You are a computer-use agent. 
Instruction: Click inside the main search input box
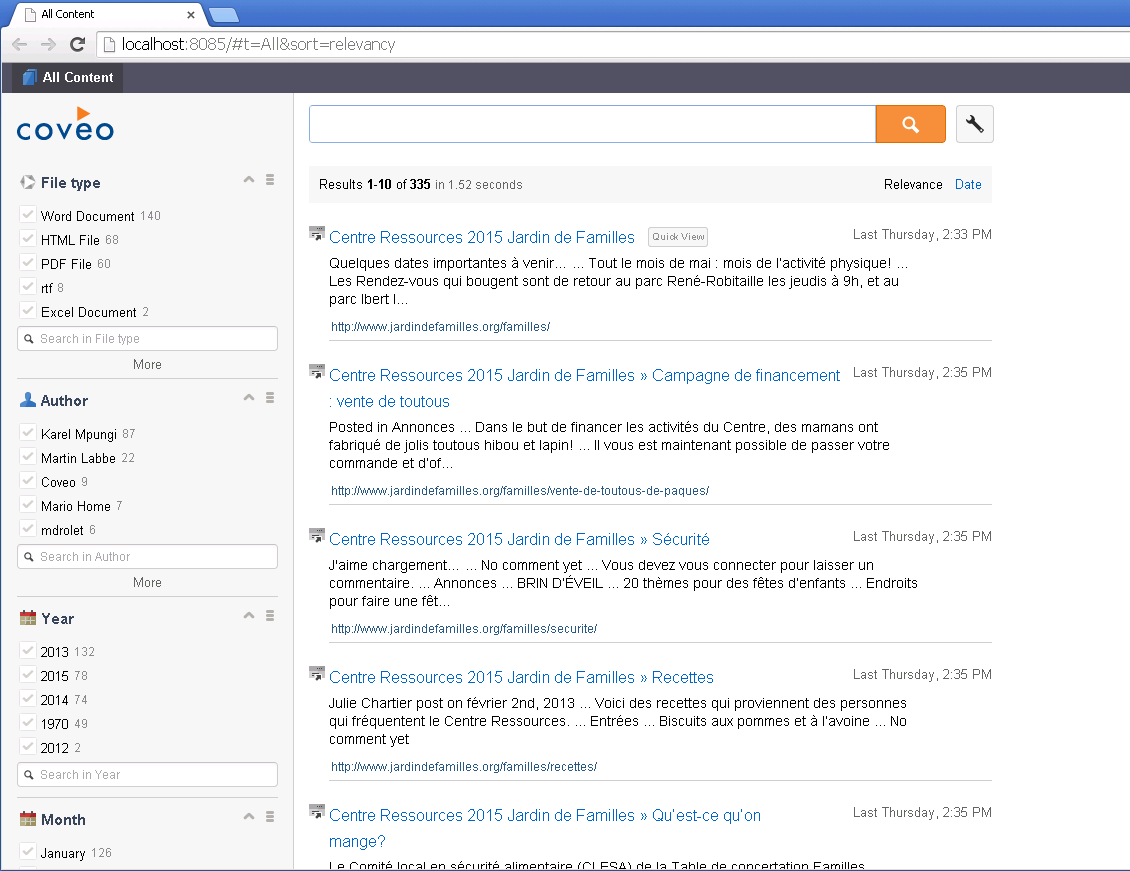(590, 123)
